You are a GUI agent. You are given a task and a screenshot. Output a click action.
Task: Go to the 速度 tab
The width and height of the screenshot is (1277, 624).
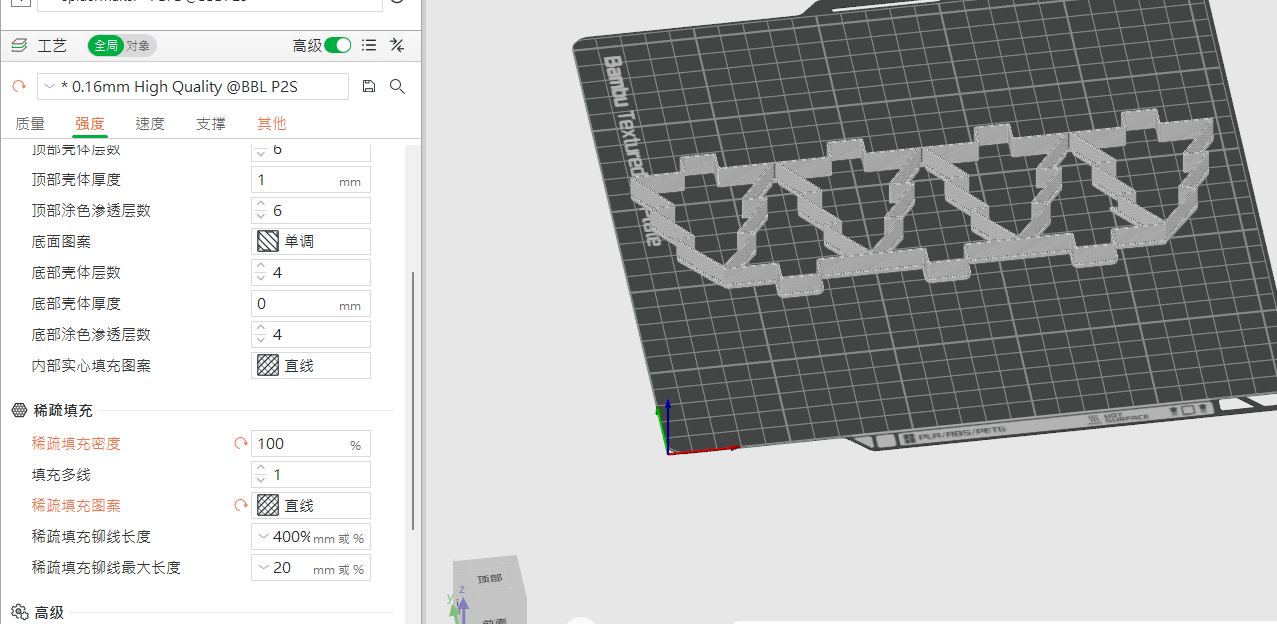150,124
